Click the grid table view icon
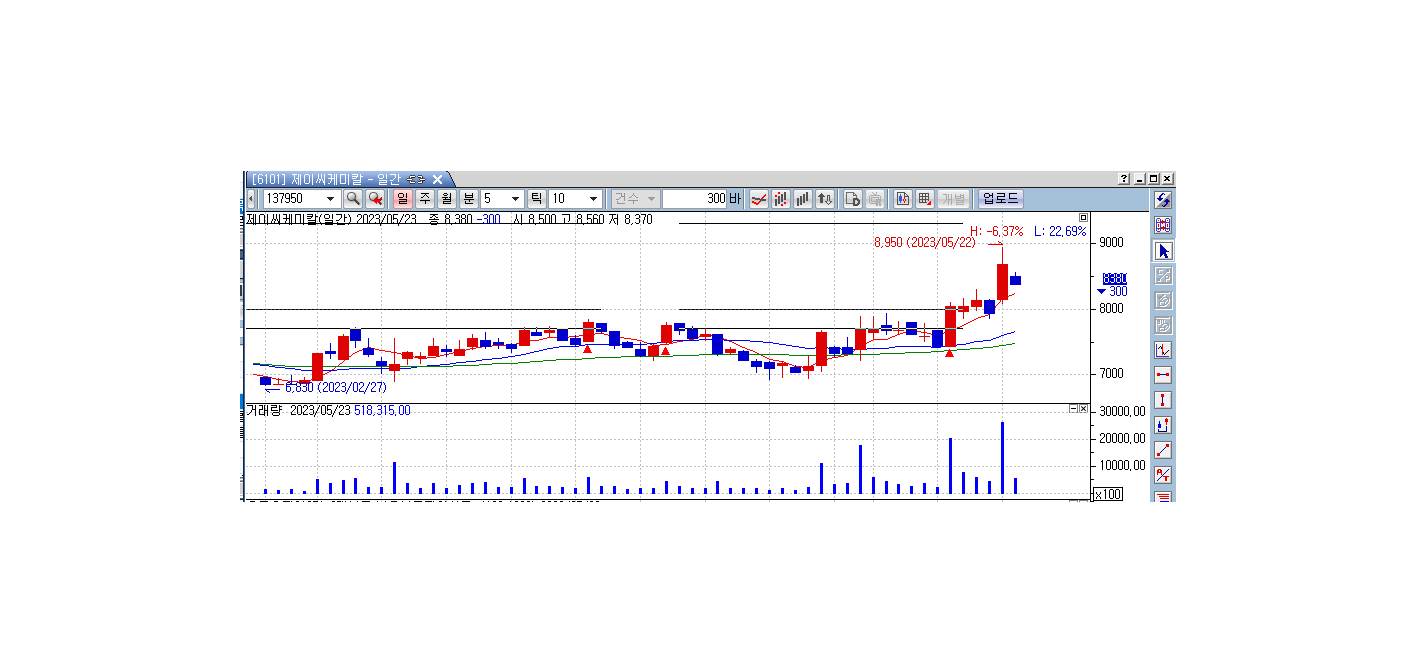The width and height of the screenshot is (1416, 672). click(x=925, y=199)
